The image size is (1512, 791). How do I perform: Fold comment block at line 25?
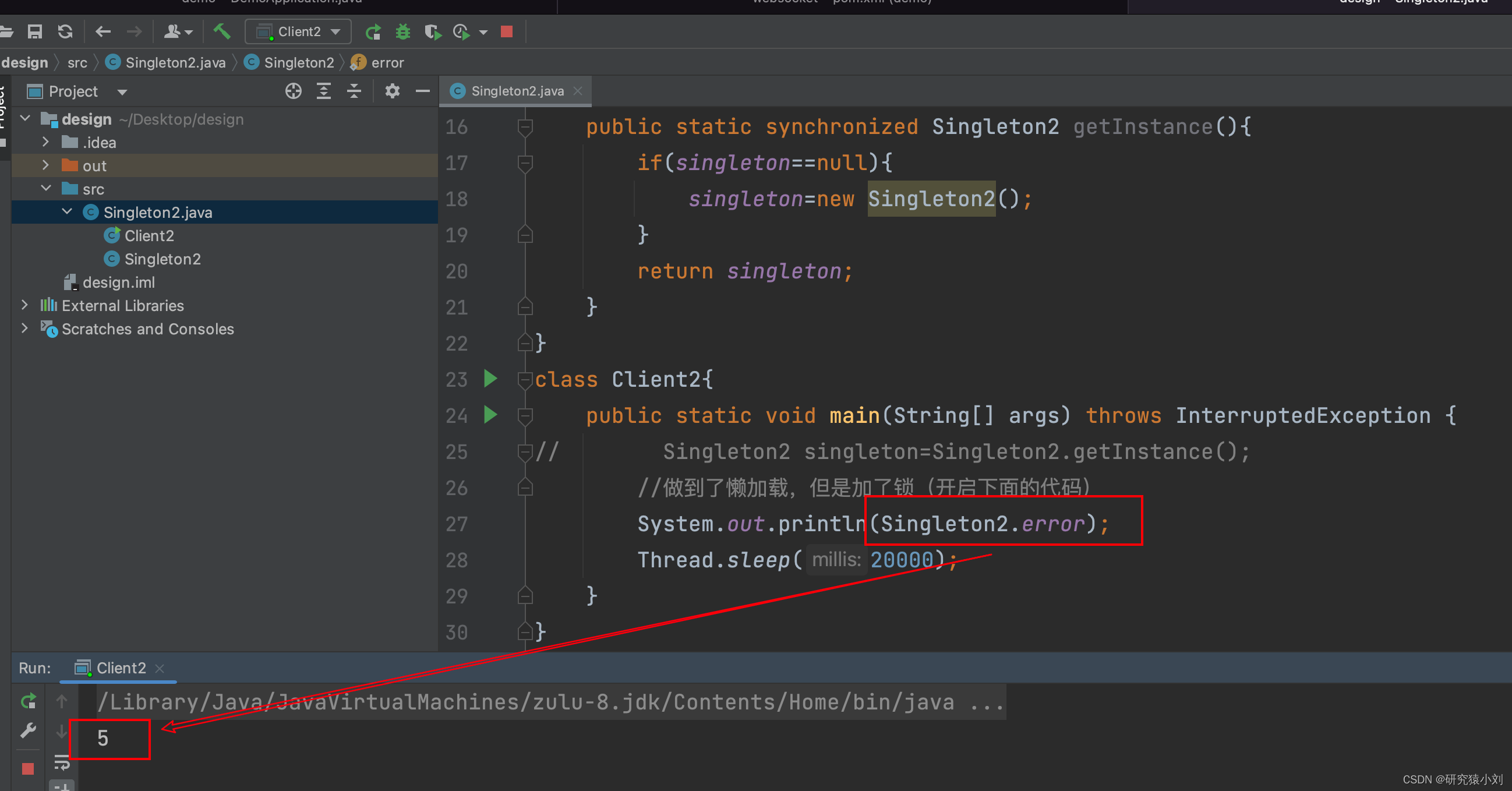pyautogui.click(x=525, y=452)
